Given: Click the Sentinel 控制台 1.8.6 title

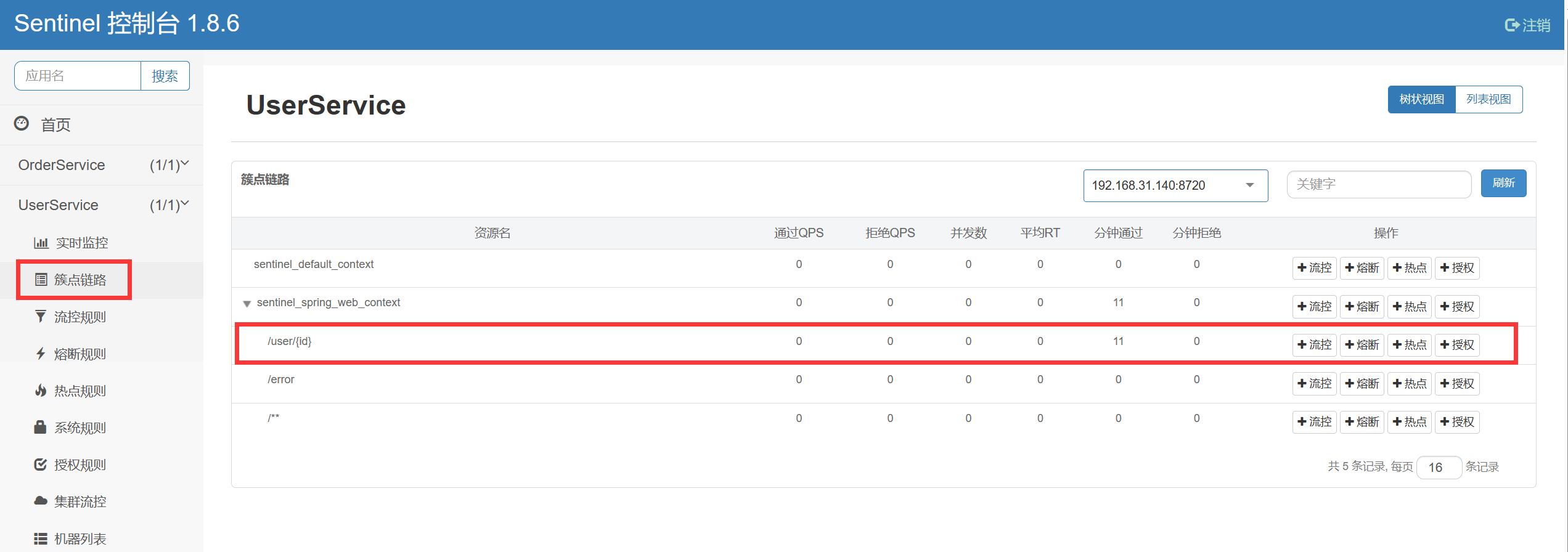Looking at the screenshot, I should pyautogui.click(x=127, y=23).
